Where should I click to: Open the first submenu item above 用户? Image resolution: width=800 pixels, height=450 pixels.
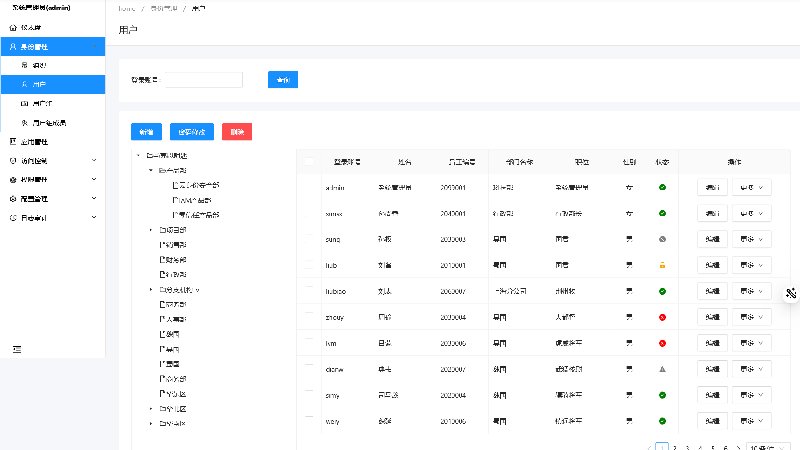point(53,65)
